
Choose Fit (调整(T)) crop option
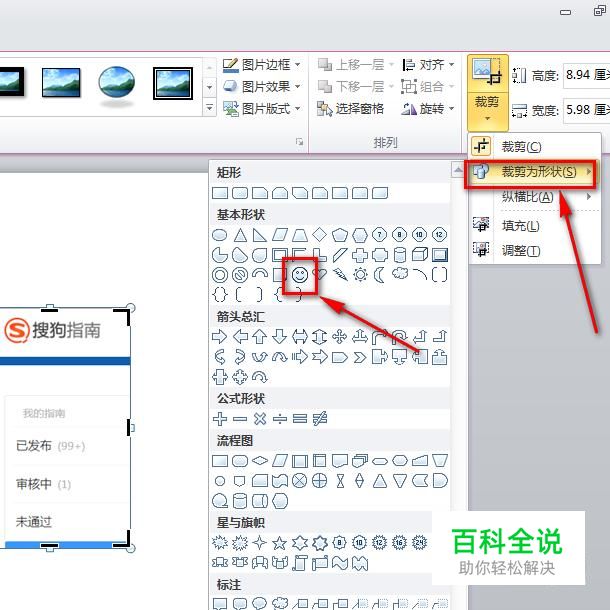pyautogui.click(x=535, y=251)
